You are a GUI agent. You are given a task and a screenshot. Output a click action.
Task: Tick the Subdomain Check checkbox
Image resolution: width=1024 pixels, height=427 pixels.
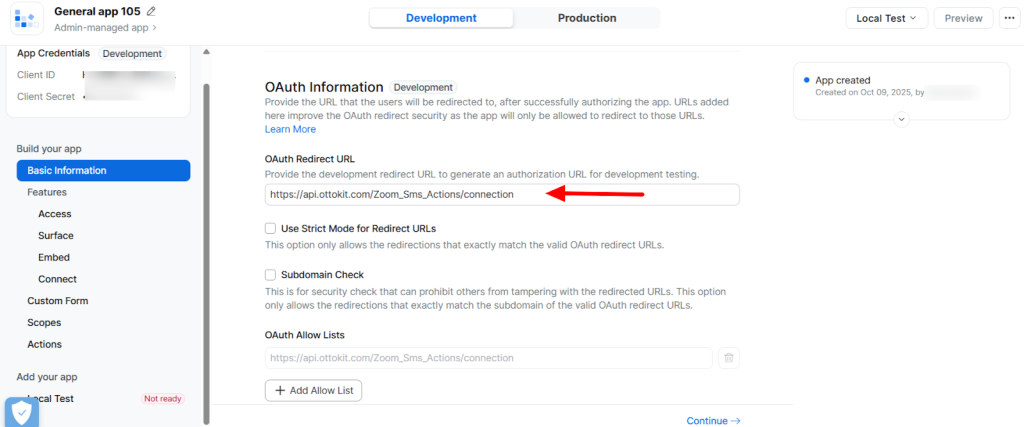[271, 274]
